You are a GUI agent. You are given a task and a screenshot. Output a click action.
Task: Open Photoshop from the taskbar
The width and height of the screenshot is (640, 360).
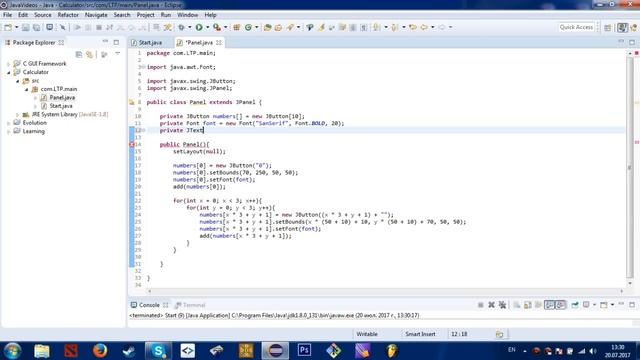tap(304, 351)
